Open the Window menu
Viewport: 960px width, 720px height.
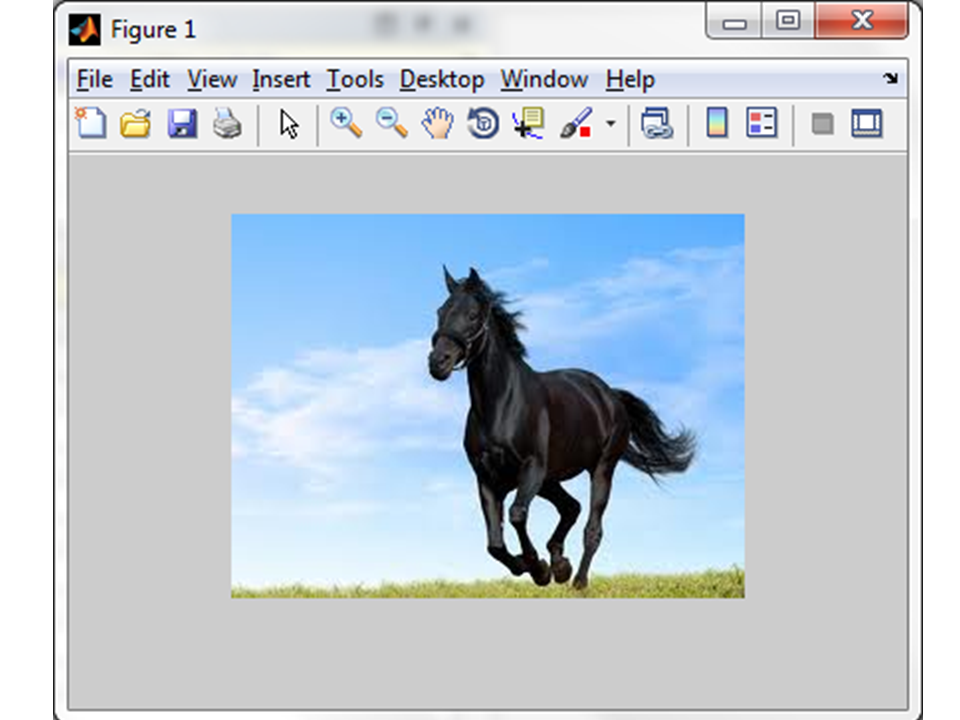point(544,80)
